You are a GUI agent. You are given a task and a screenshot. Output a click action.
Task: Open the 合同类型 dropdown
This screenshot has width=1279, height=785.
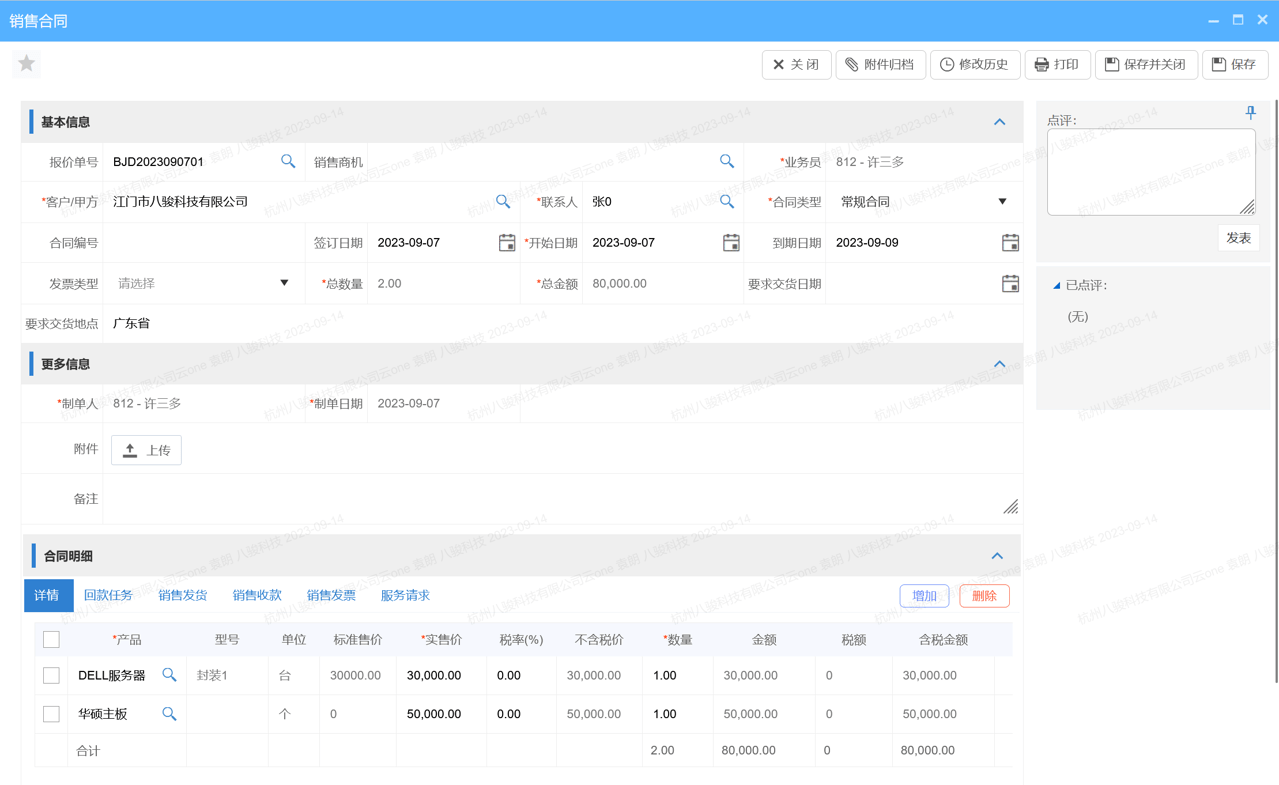(1001, 201)
